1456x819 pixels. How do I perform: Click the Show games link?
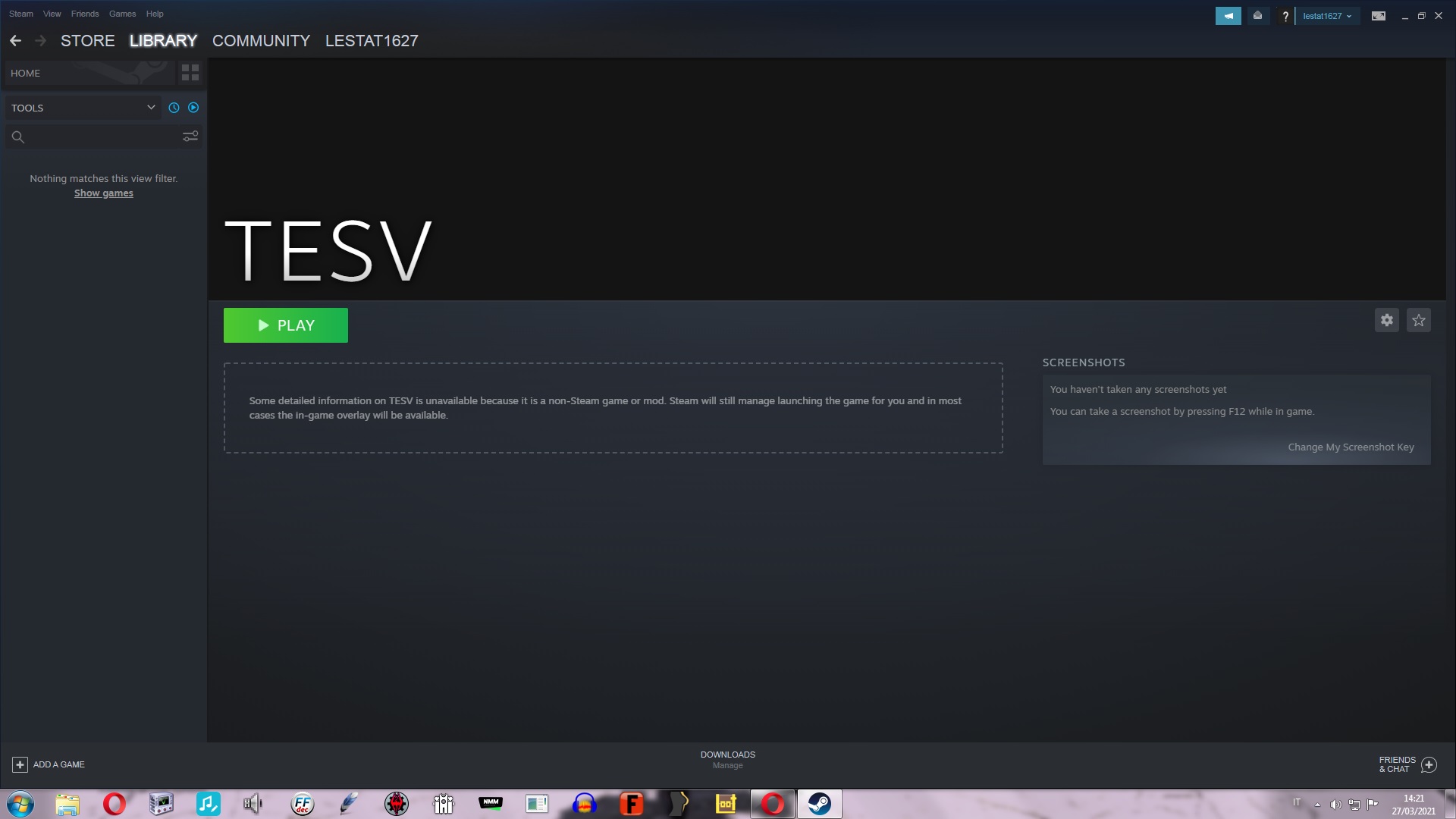(104, 193)
